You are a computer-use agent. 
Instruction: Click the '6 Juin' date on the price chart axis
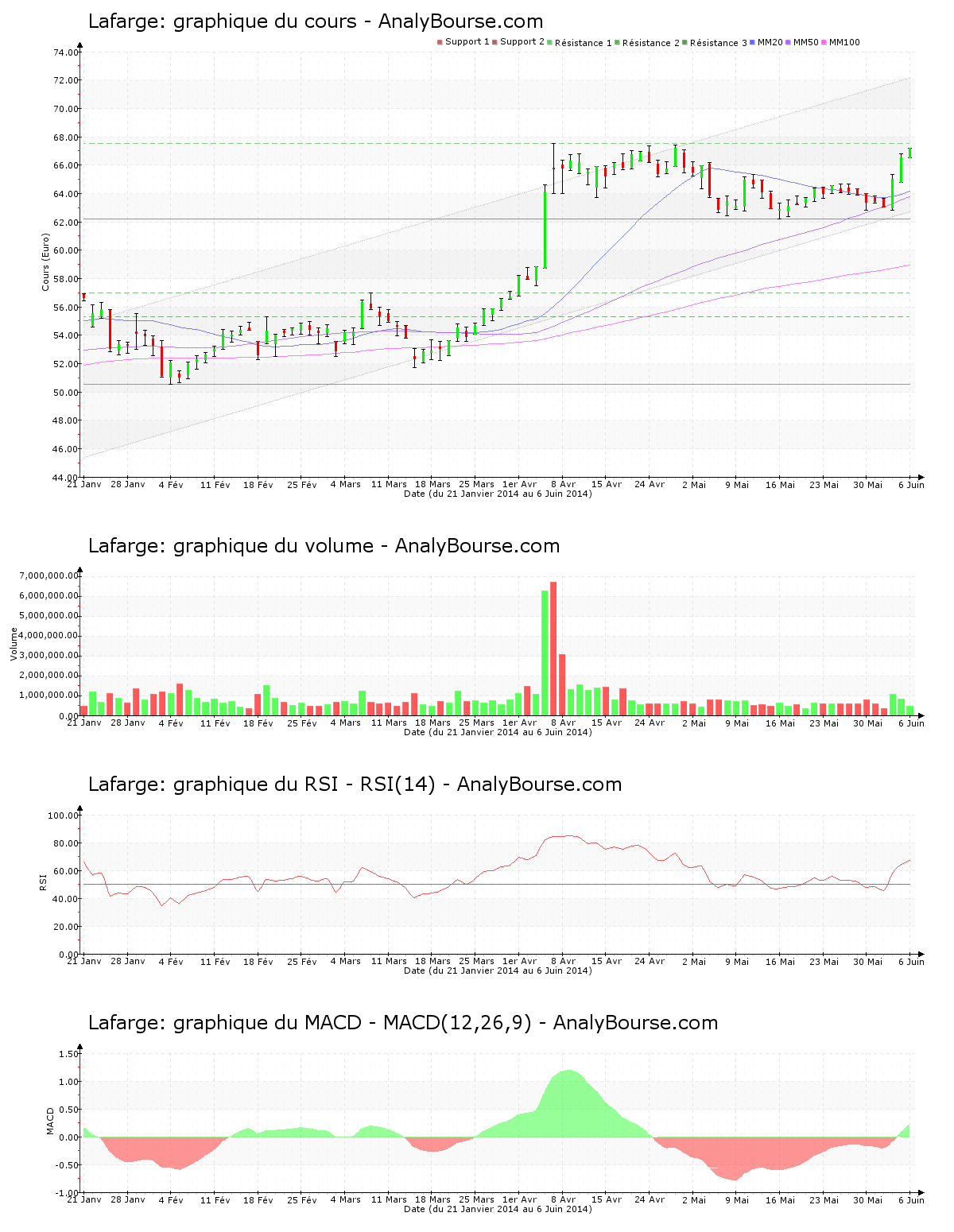coord(911,484)
